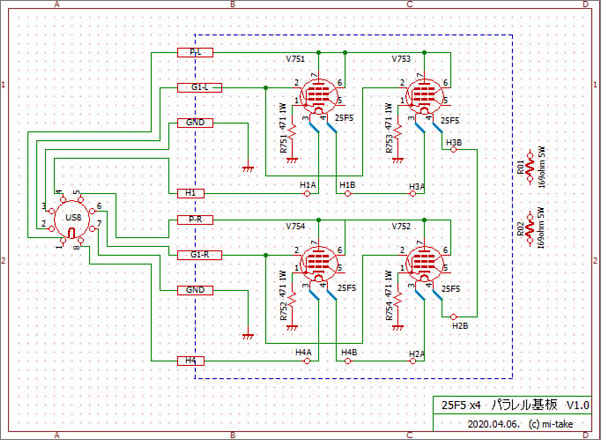Click the P-L connector terminal

pyautogui.click(x=195, y=51)
